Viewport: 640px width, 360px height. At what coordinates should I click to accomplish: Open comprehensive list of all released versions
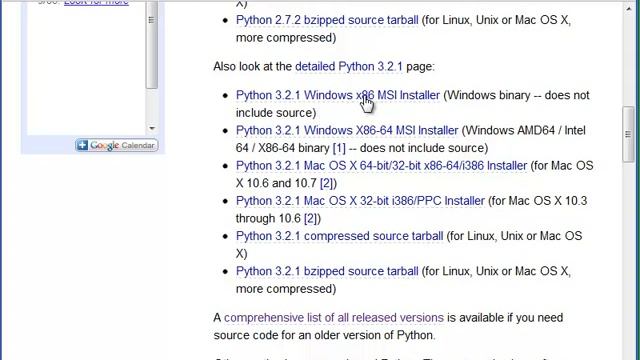point(333,318)
